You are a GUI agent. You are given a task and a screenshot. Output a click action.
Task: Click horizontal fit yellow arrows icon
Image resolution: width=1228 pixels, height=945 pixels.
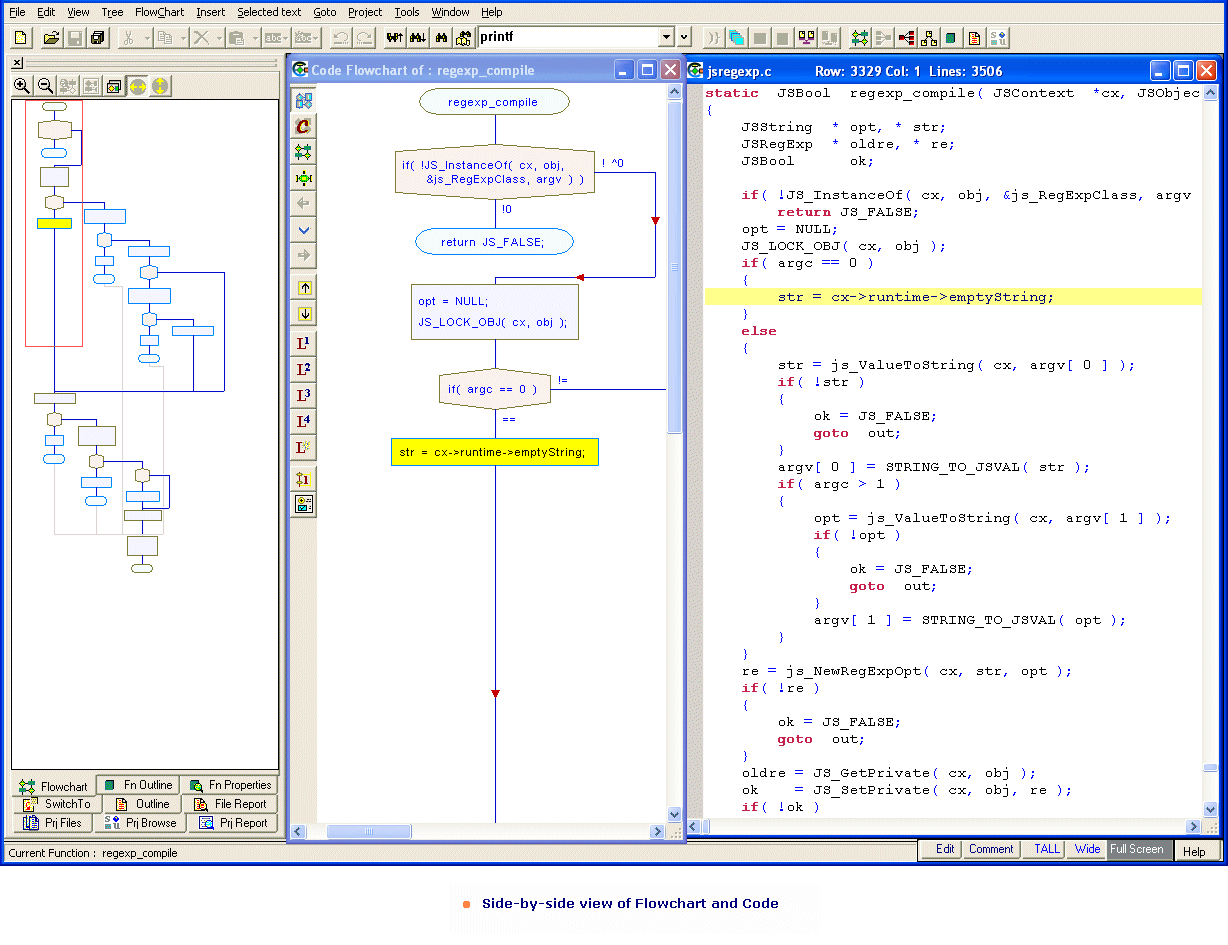click(x=137, y=86)
